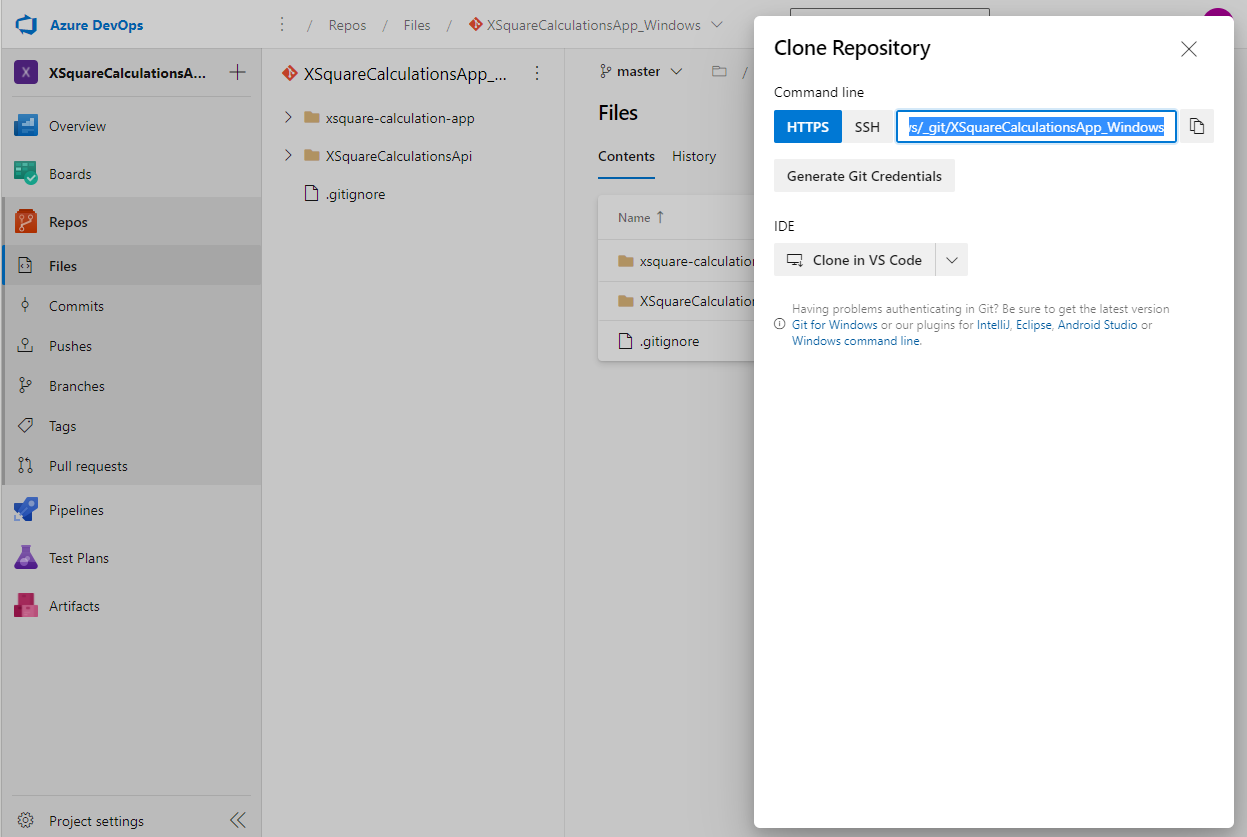Click the Test Plans flask icon
Viewport: 1247px width, 837px height.
(26, 558)
